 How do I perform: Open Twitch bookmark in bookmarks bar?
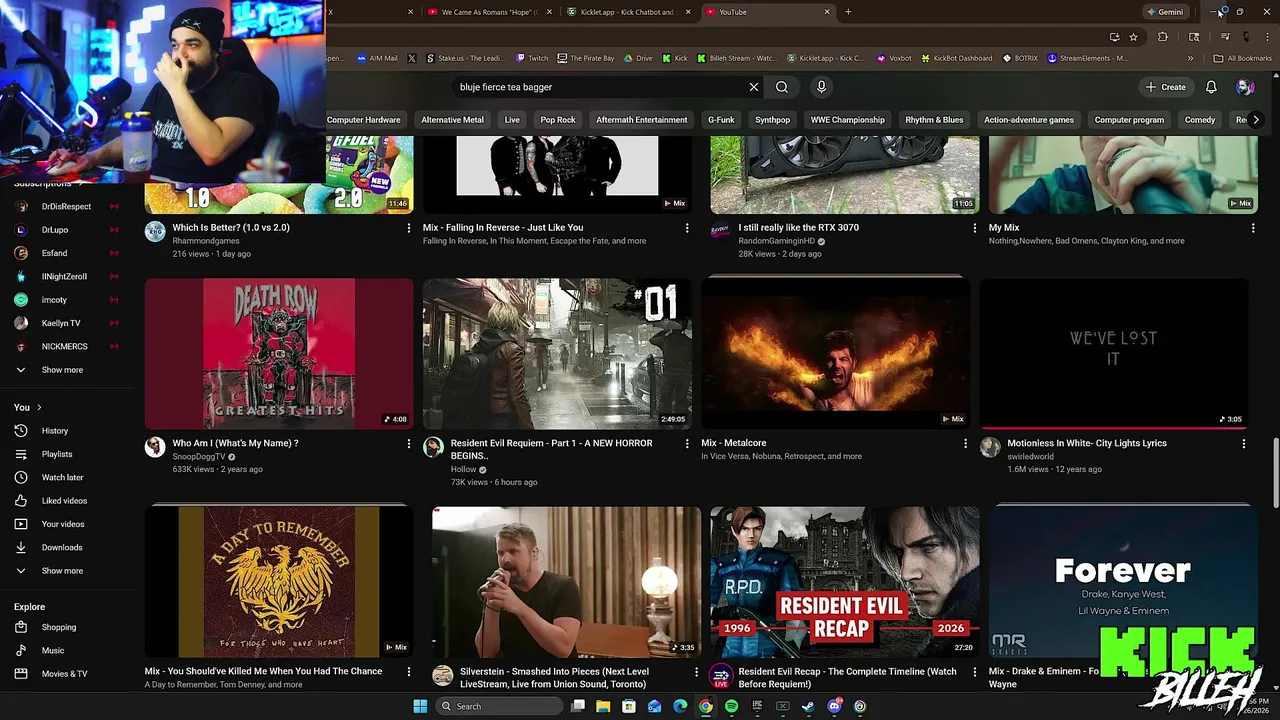(x=532, y=58)
